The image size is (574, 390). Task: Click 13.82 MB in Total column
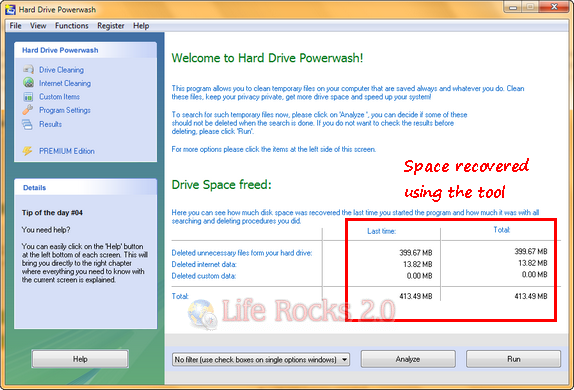coord(533,263)
